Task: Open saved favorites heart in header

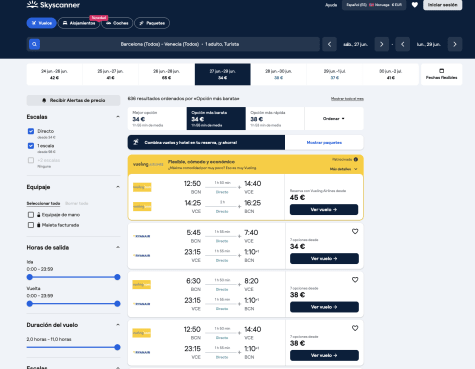Action: point(415,5)
